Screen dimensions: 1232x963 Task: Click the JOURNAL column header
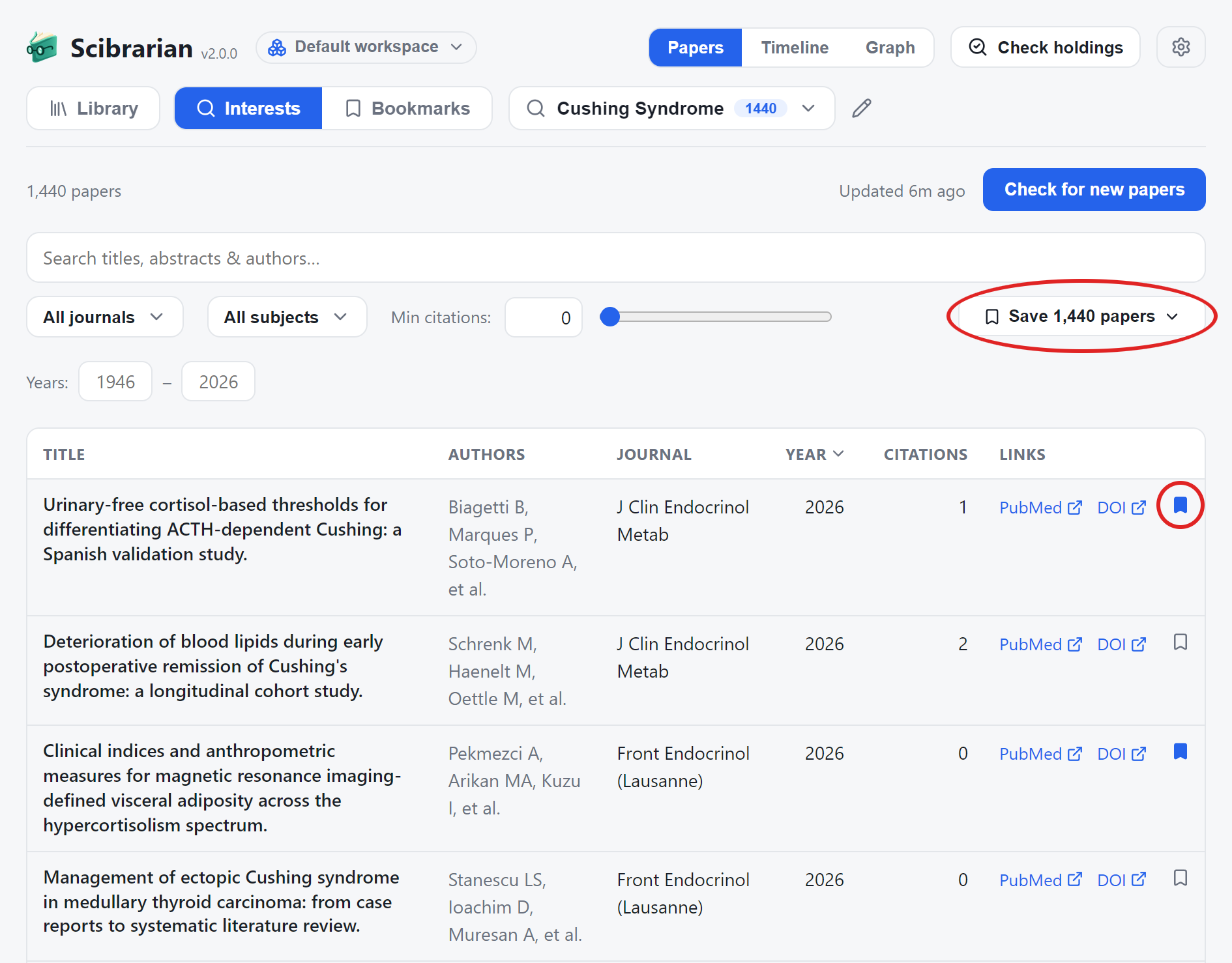(x=654, y=454)
